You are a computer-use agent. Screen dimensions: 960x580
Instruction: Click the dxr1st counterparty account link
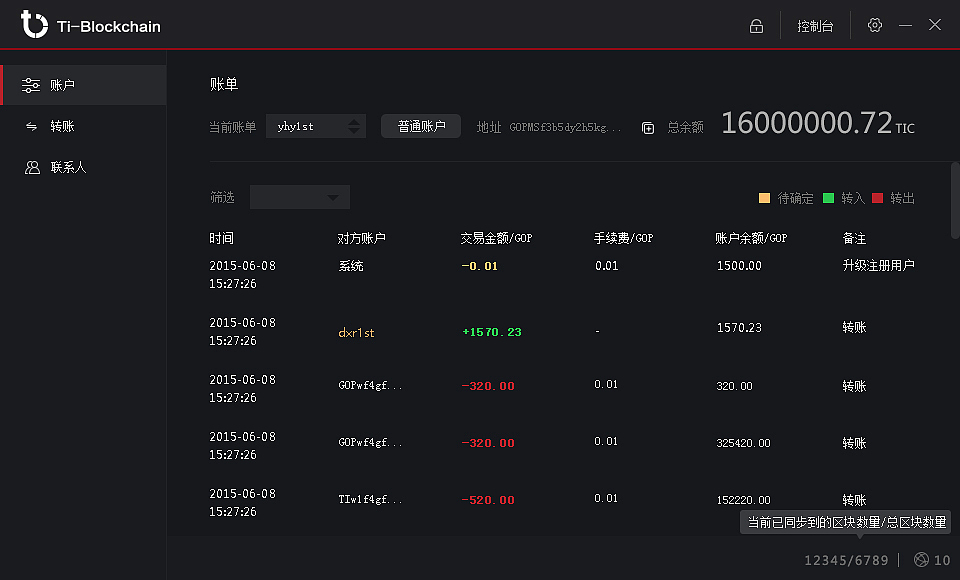(x=357, y=332)
